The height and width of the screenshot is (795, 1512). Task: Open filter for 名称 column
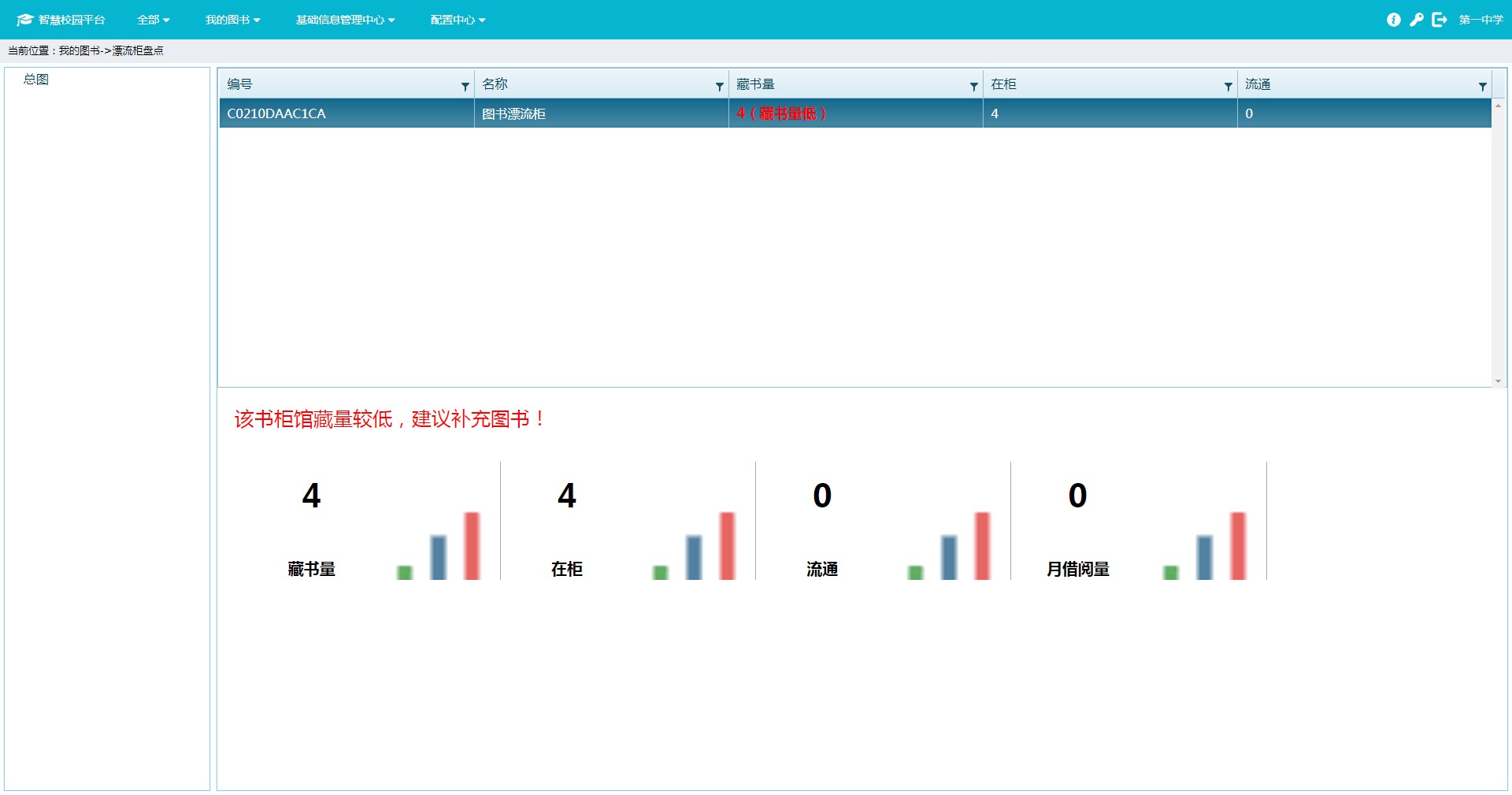pyautogui.click(x=719, y=87)
